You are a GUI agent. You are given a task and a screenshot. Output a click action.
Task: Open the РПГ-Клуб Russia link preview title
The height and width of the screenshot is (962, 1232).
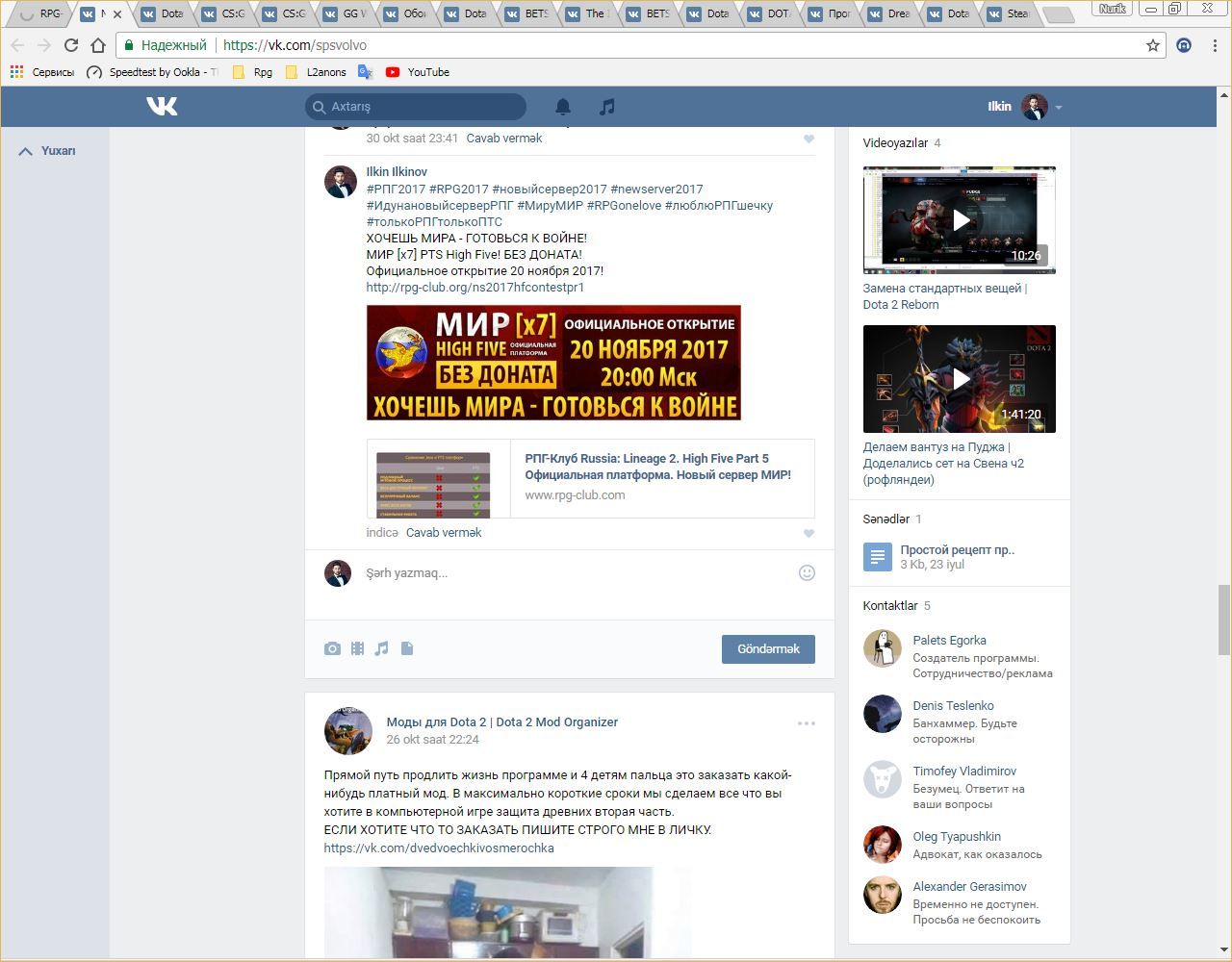click(x=658, y=467)
